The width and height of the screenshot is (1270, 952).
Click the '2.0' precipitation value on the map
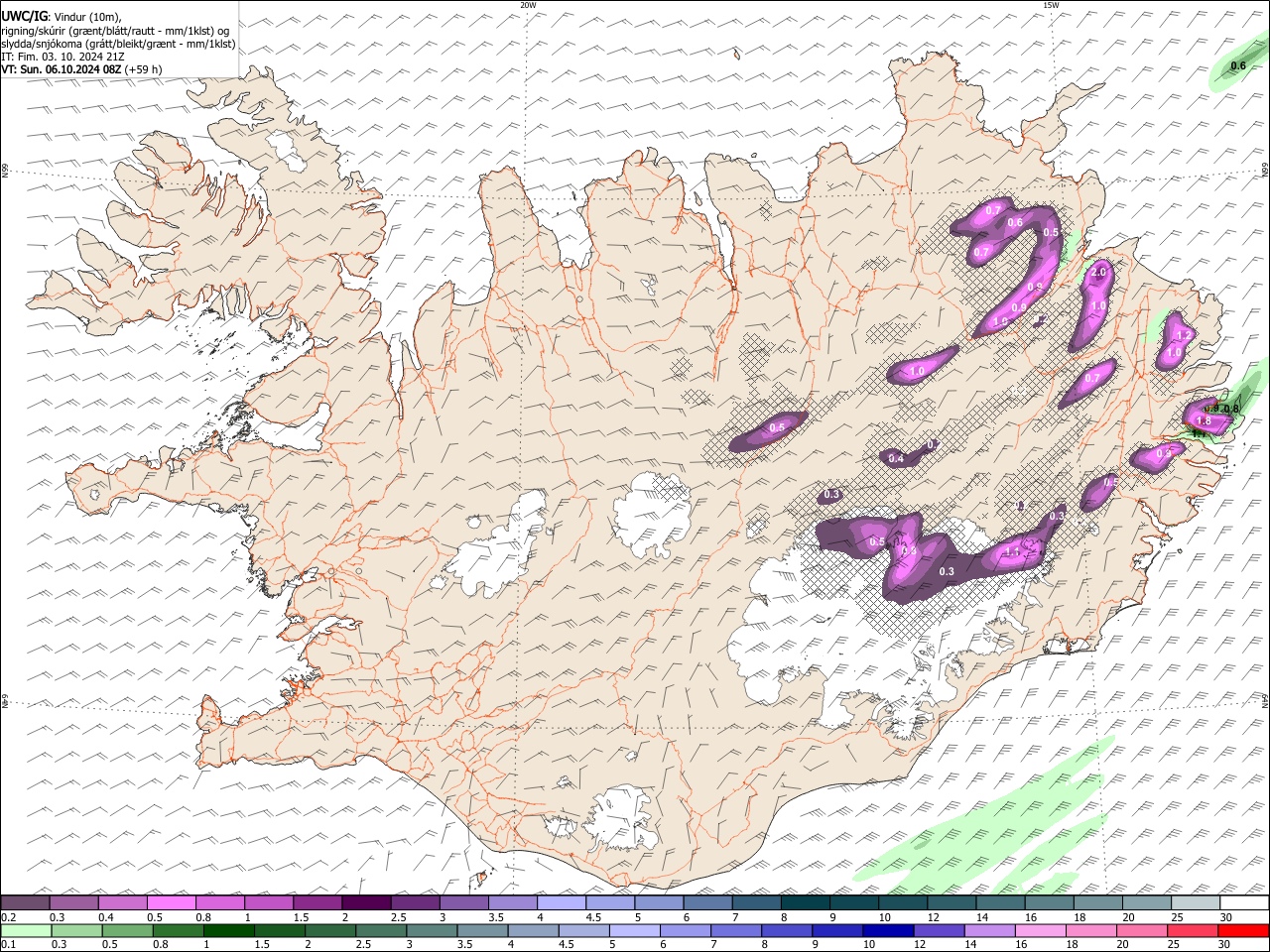[x=1098, y=273]
